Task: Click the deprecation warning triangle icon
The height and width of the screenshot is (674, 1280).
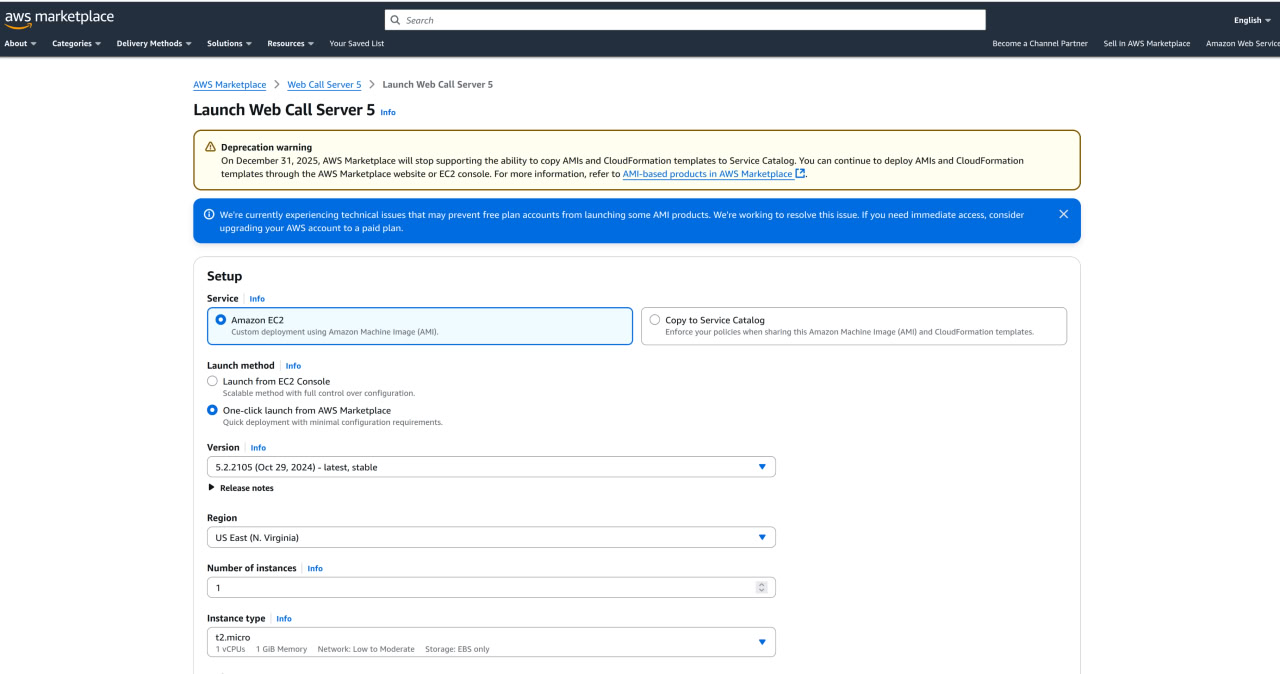Action: (x=210, y=147)
